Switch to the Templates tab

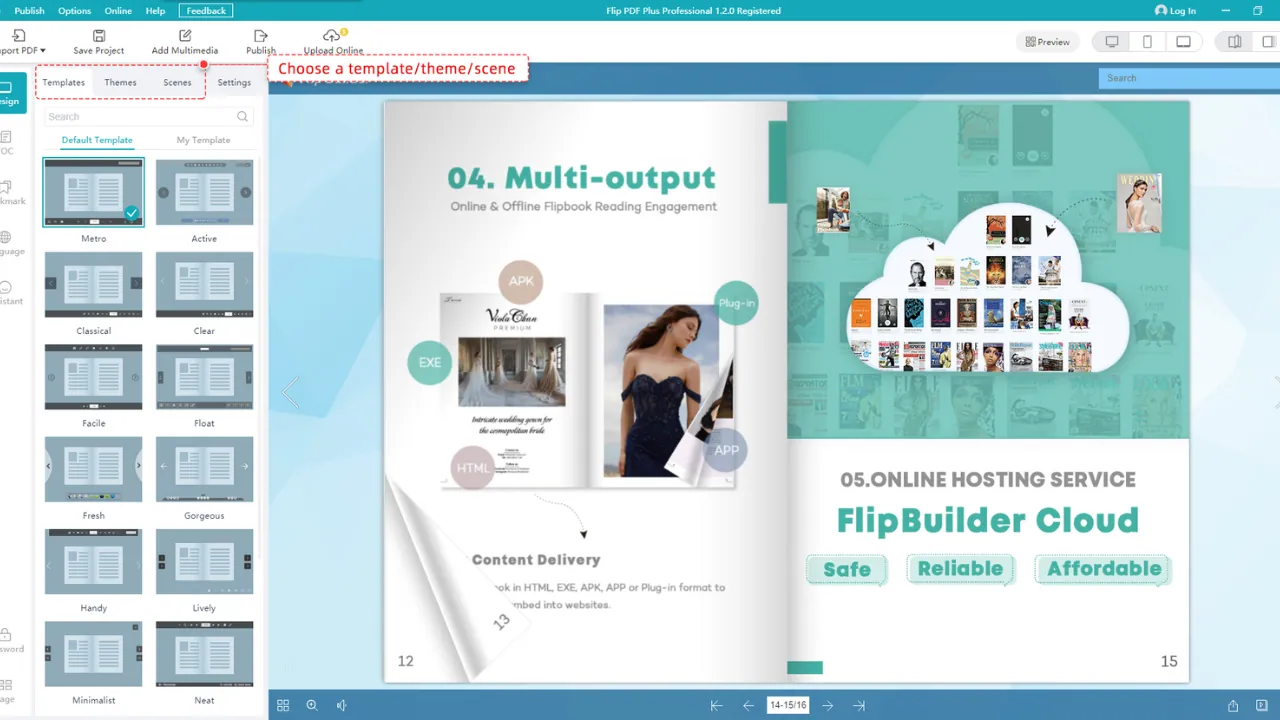(x=63, y=82)
